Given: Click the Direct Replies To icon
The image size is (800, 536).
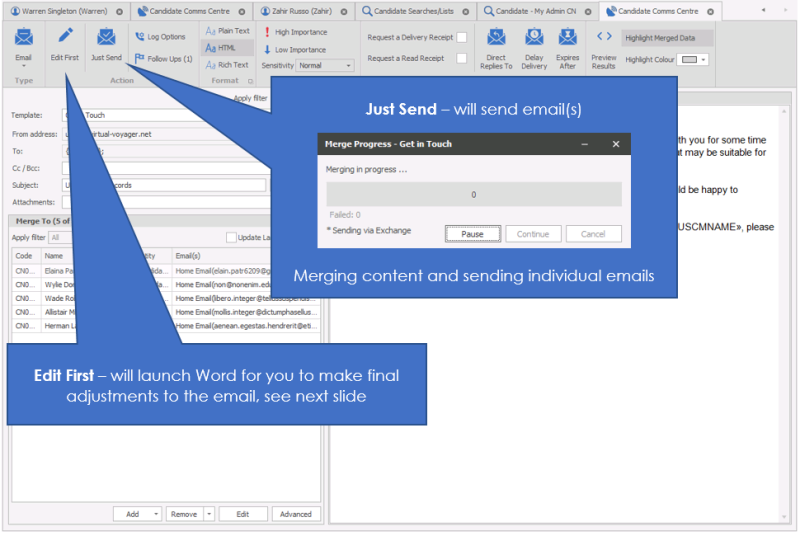Looking at the screenshot, I should [496, 38].
